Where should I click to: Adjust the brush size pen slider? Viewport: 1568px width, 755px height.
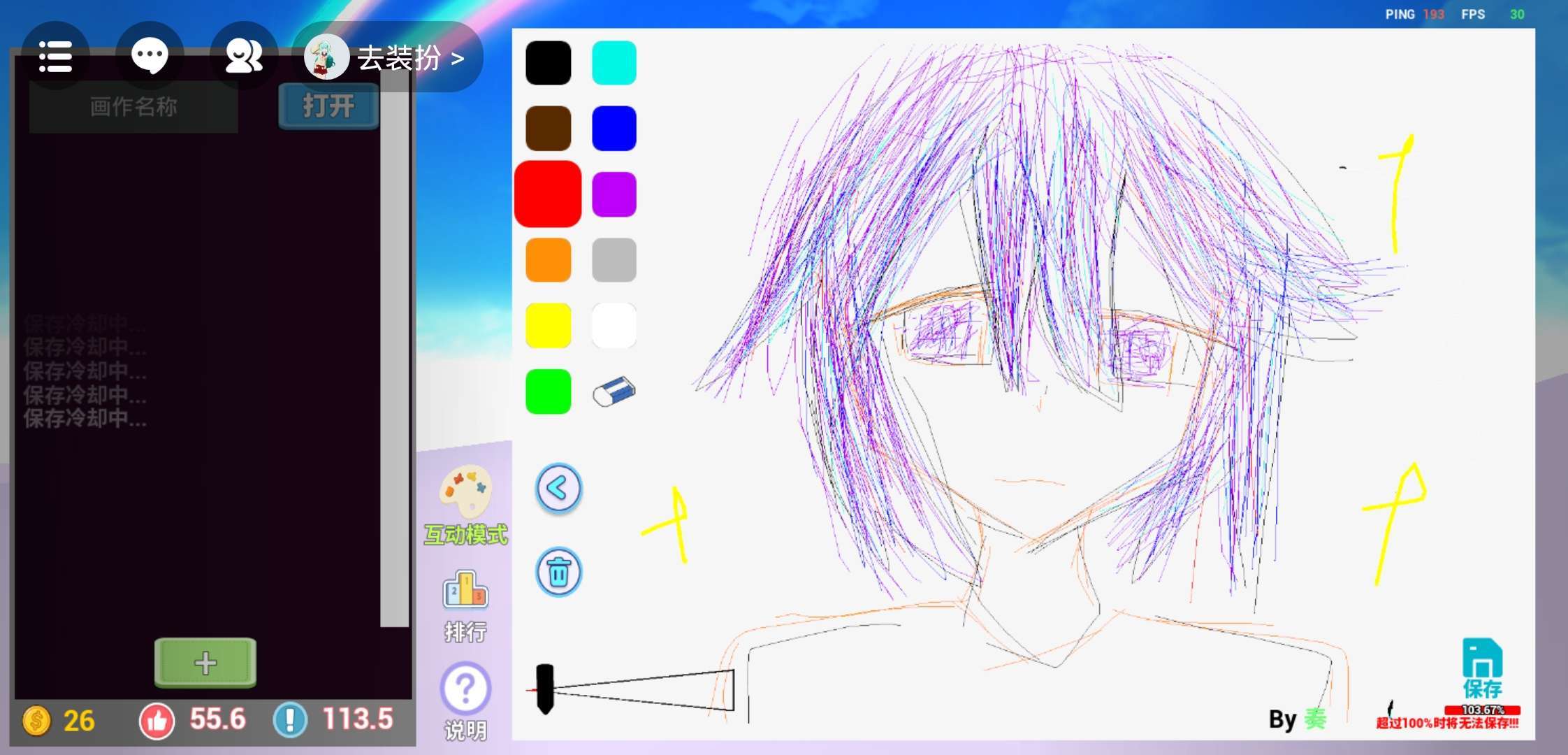click(x=546, y=689)
